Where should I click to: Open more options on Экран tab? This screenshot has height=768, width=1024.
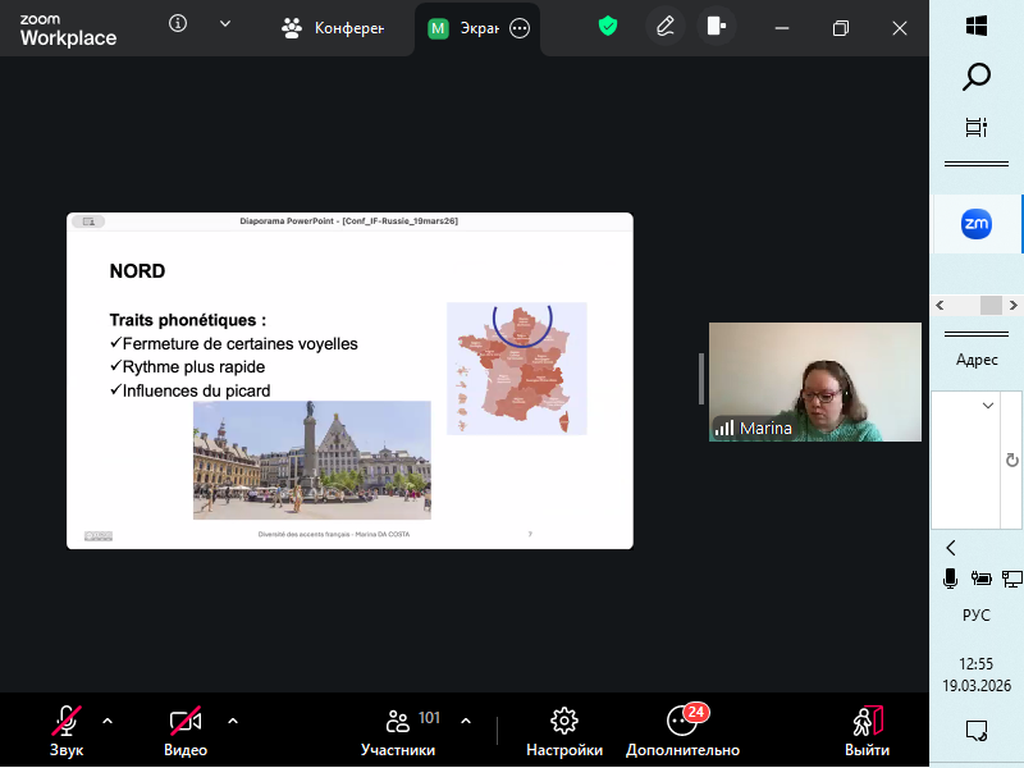point(519,29)
